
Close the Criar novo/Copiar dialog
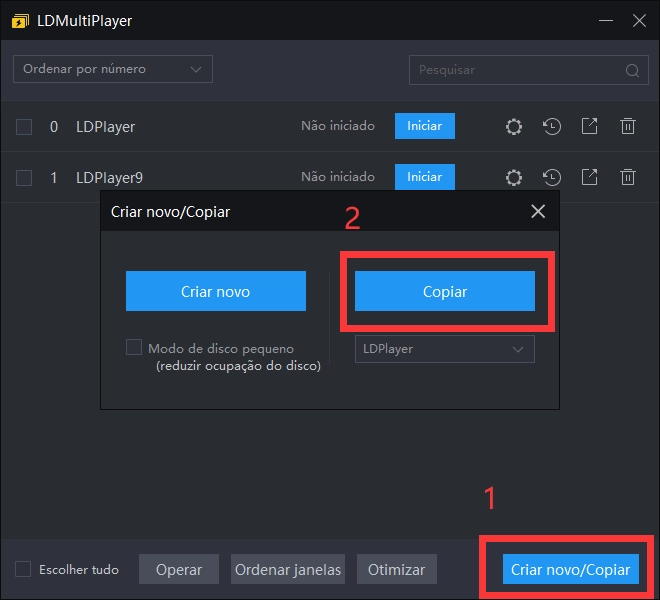pyautogui.click(x=538, y=211)
